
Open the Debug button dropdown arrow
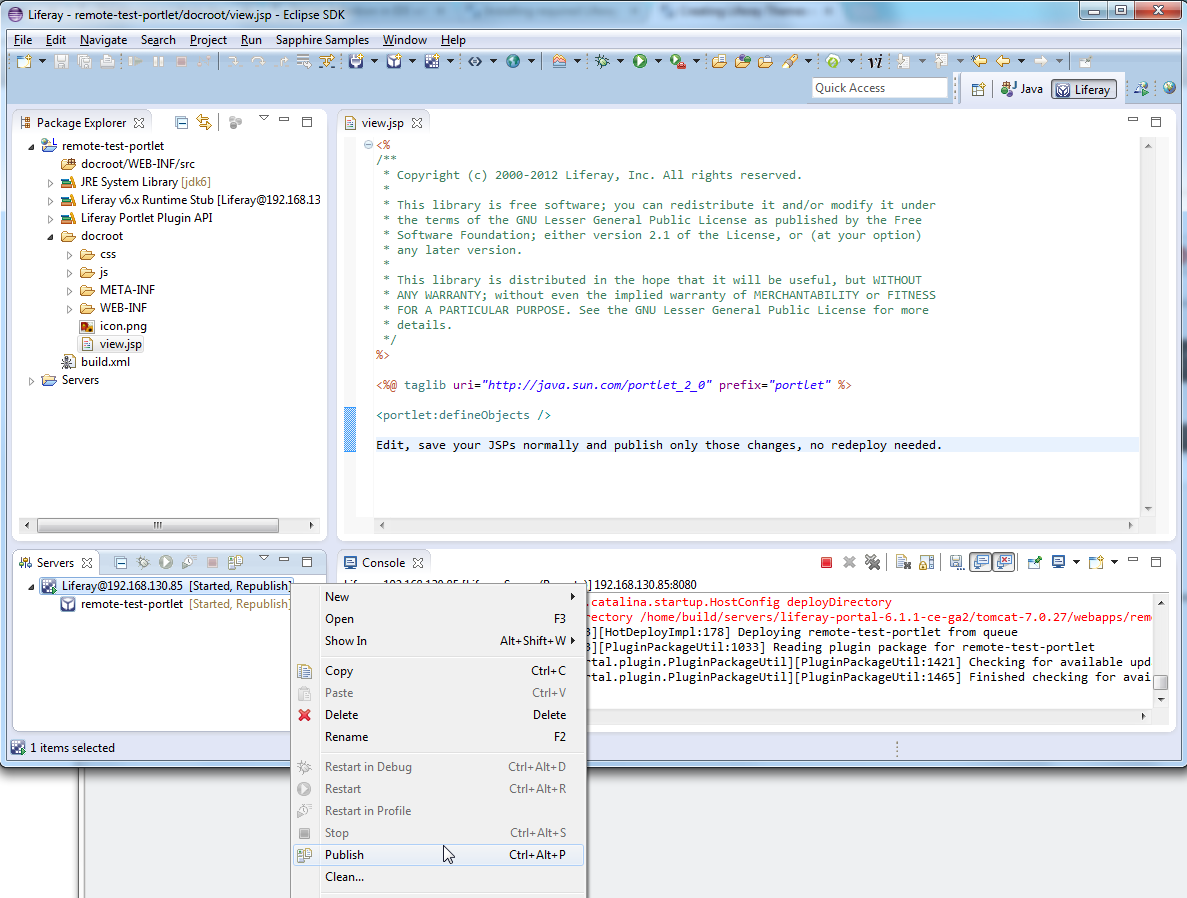tap(620, 61)
